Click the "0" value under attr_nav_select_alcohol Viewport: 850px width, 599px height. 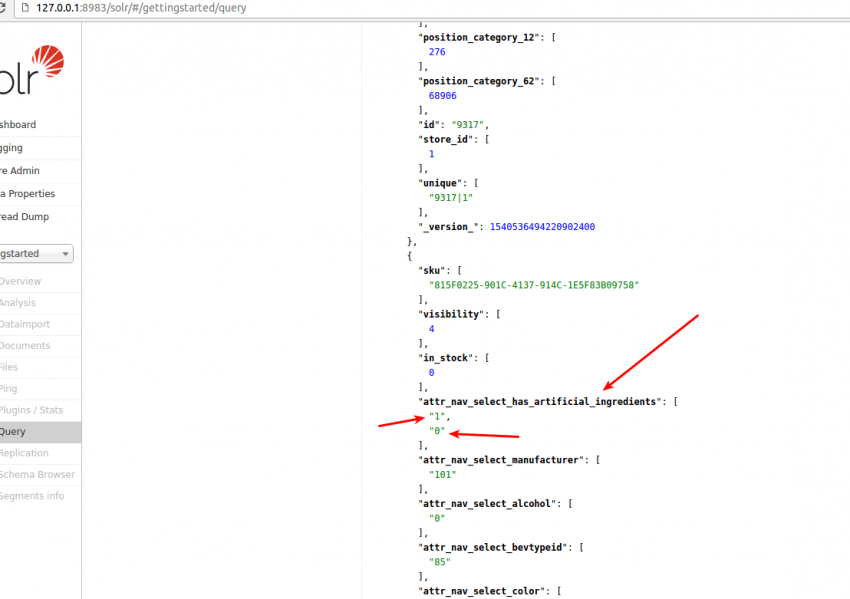437,518
